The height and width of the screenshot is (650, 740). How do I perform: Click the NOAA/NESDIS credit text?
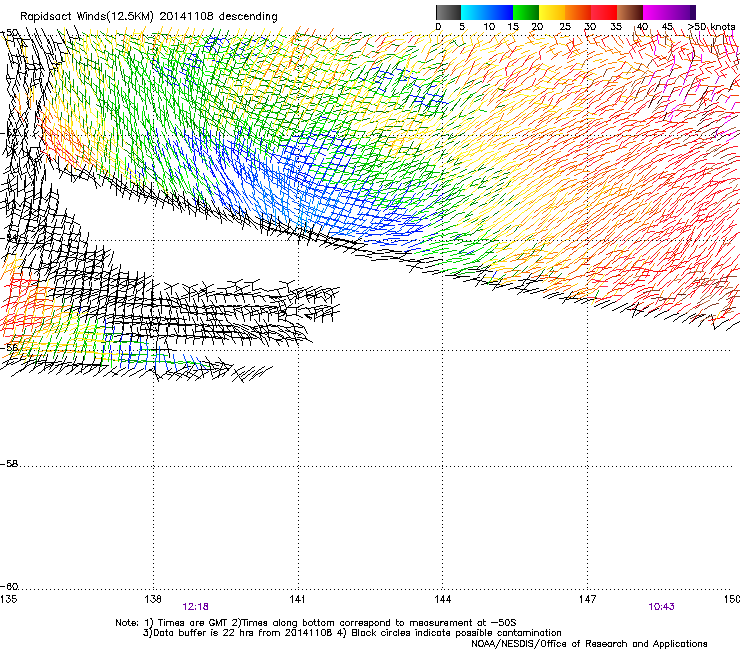[x=589, y=644]
